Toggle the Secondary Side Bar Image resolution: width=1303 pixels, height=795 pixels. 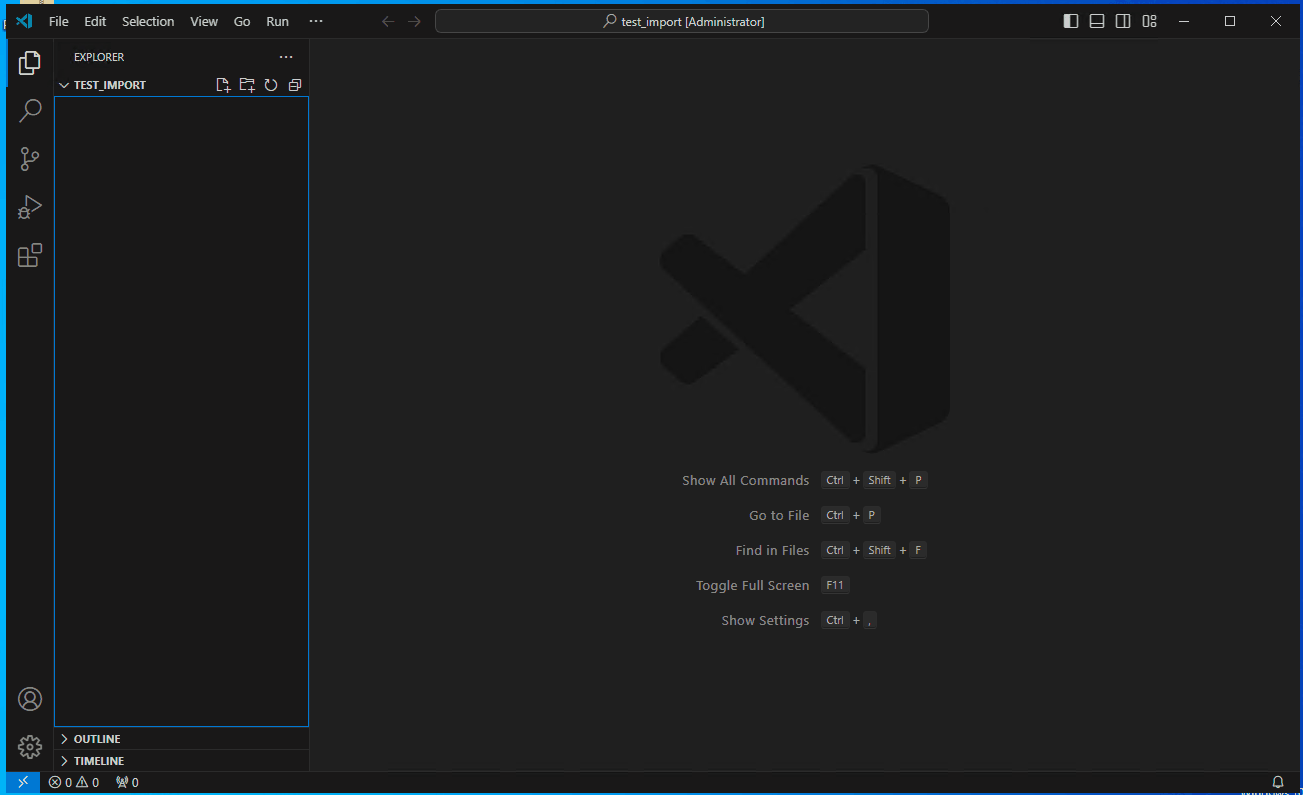[1122, 20]
